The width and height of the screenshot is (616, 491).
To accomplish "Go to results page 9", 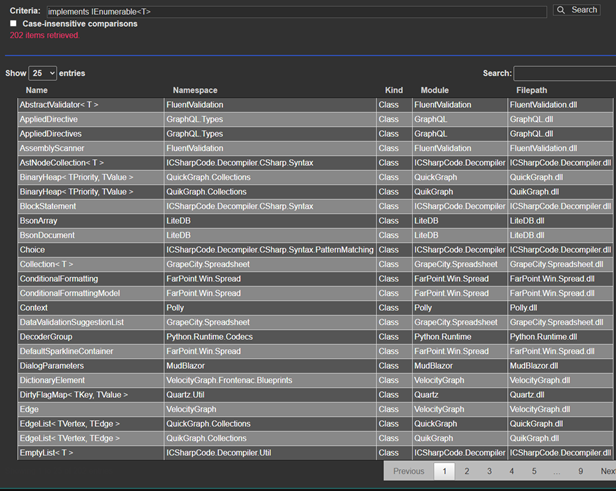I will (580, 471).
